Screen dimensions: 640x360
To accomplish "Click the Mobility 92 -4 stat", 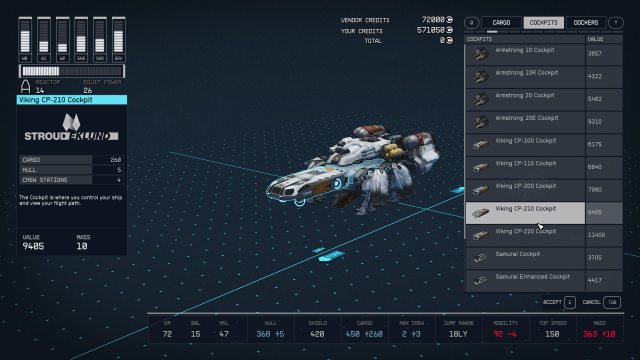I will point(505,330).
